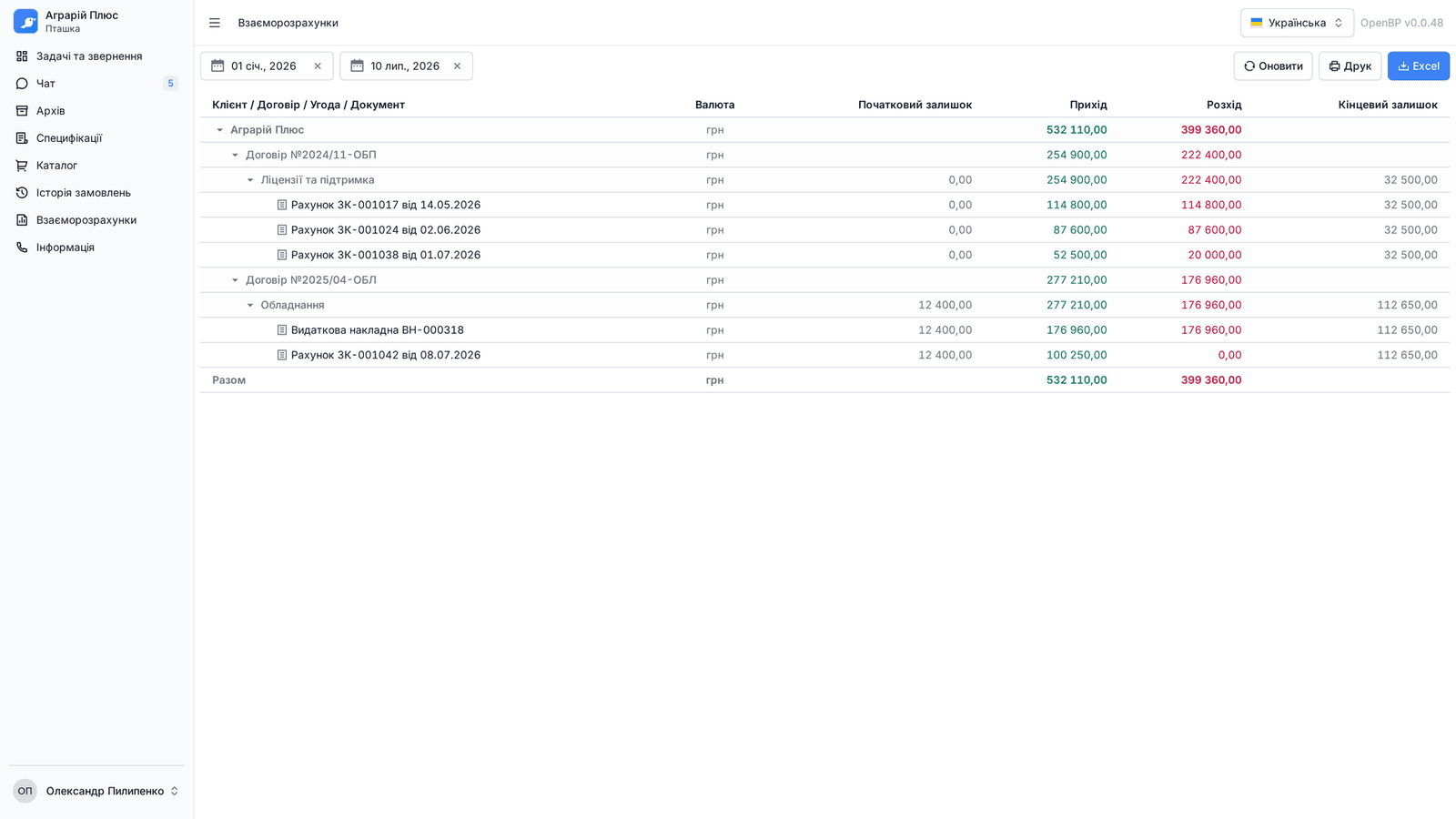Click the chat unread badge 5
This screenshot has height=819, width=1456.
(170, 84)
